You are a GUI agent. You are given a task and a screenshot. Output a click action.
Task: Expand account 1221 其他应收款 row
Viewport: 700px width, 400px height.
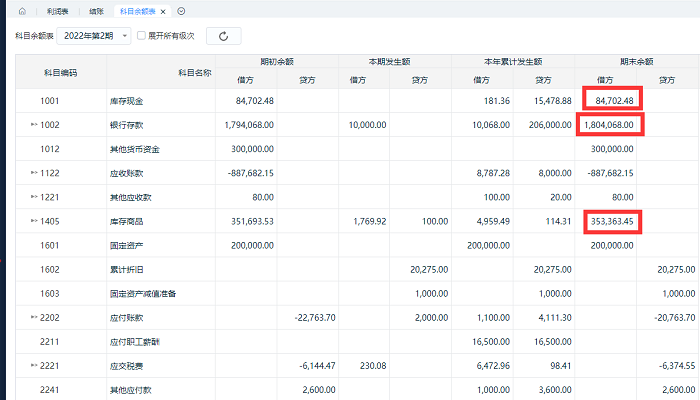tap(34, 197)
